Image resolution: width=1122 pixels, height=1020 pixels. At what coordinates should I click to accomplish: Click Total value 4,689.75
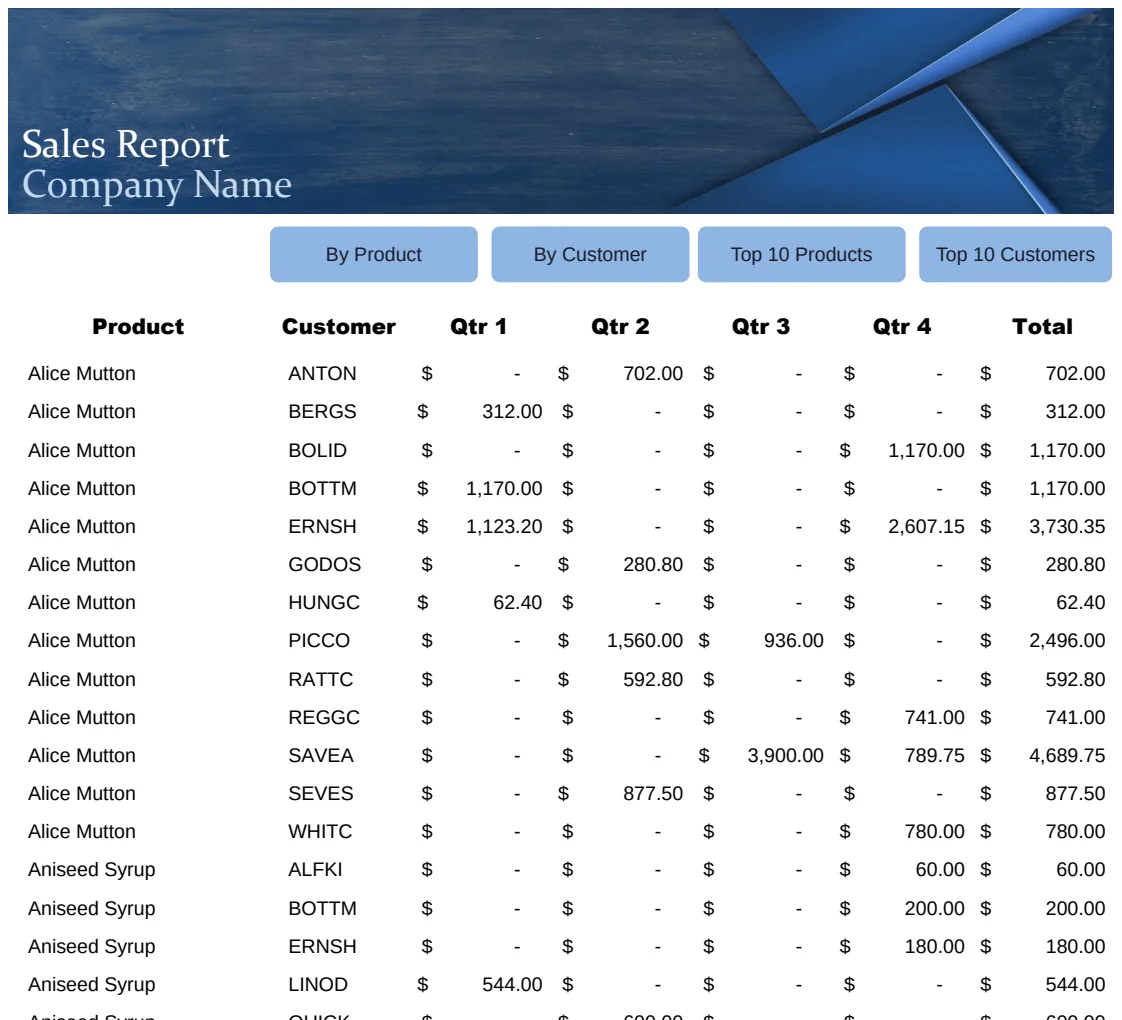point(1067,755)
